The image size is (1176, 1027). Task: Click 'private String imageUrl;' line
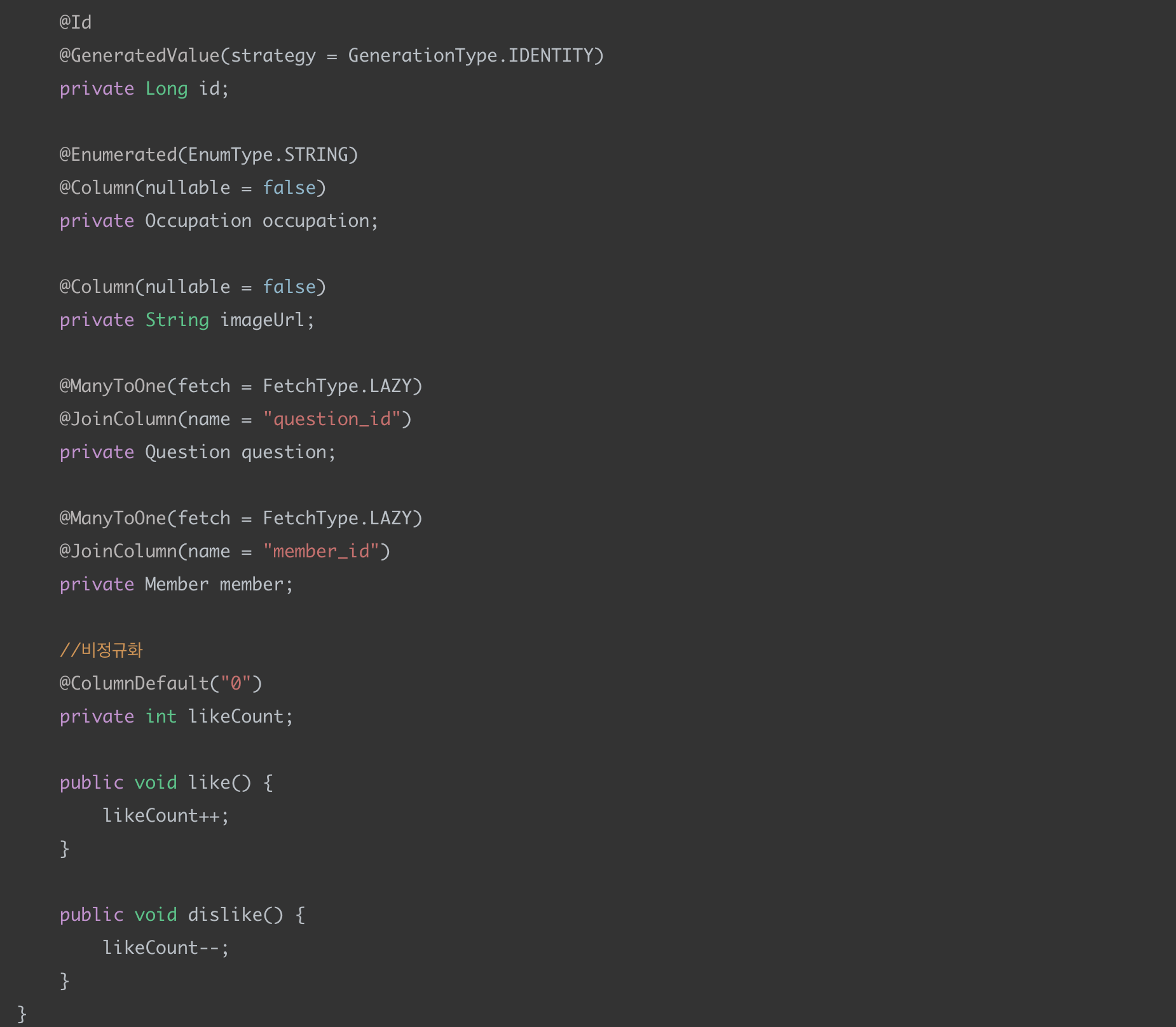tap(187, 320)
